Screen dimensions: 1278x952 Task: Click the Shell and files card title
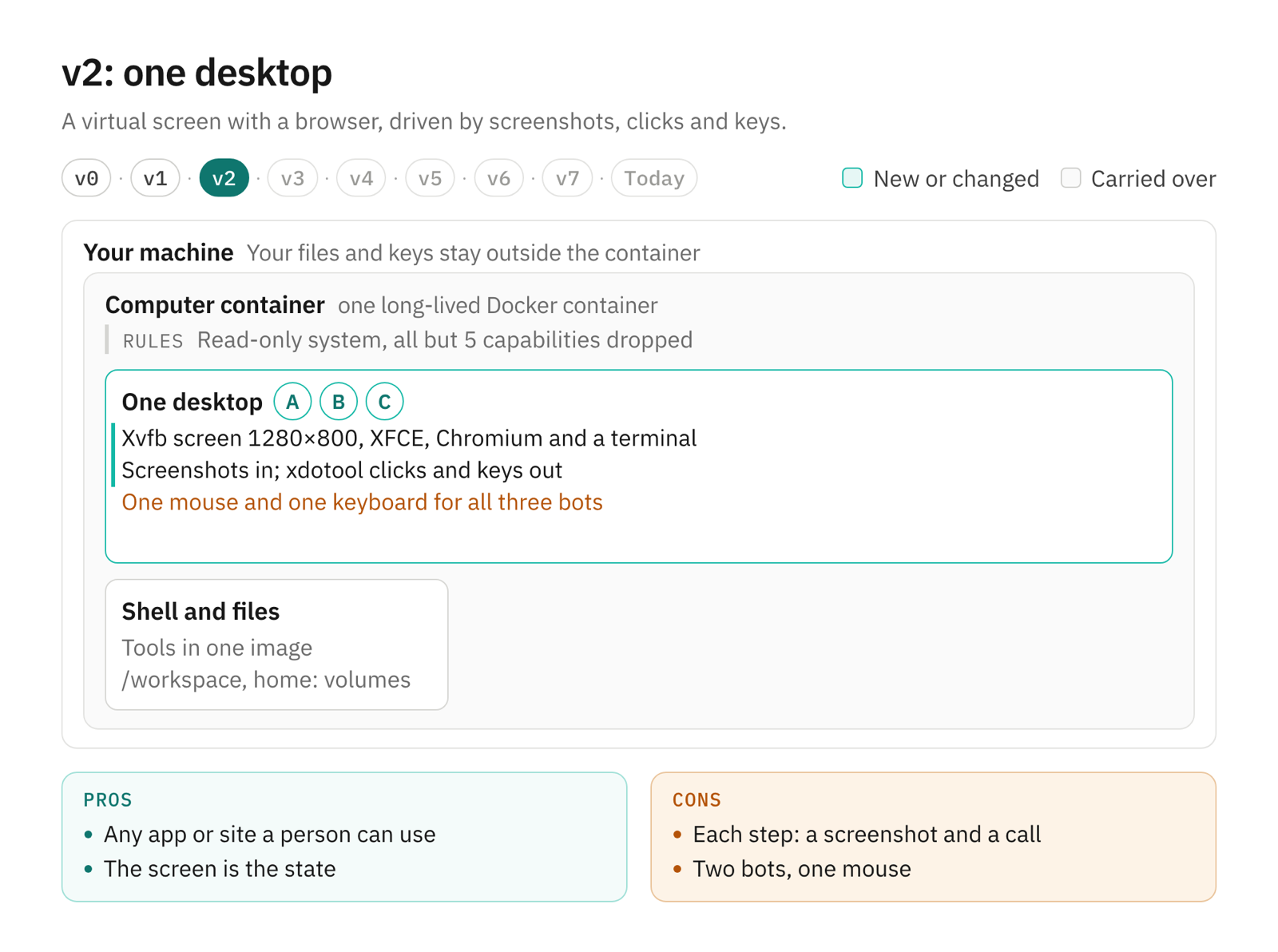tap(200, 611)
